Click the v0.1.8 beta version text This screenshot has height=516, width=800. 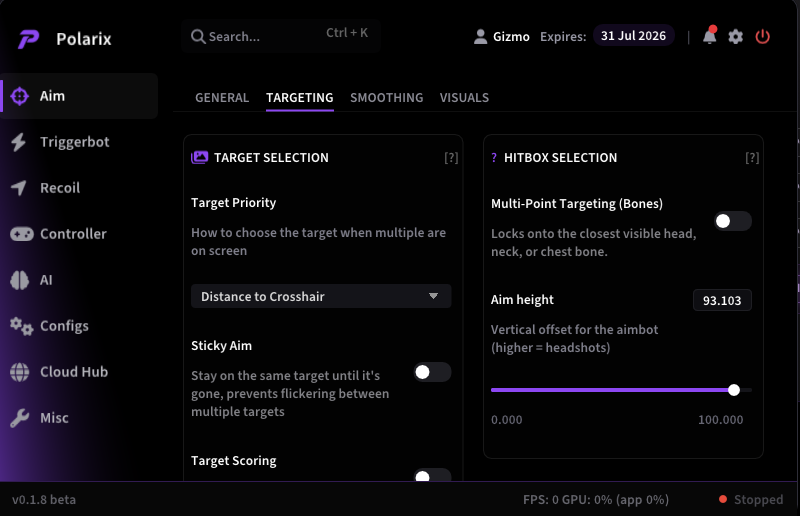coord(44,499)
